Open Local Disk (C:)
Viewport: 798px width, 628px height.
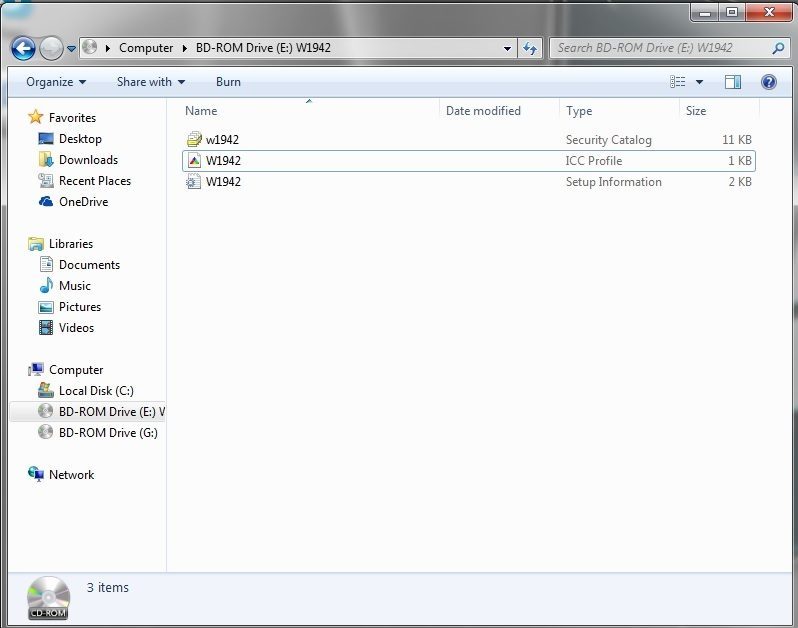click(x=96, y=391)
